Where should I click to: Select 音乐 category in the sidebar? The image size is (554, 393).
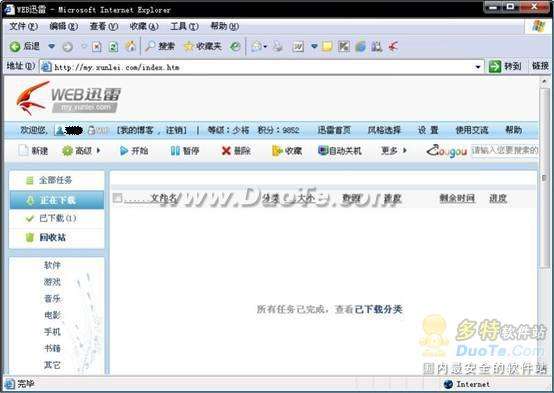click(x=52, y=298)
